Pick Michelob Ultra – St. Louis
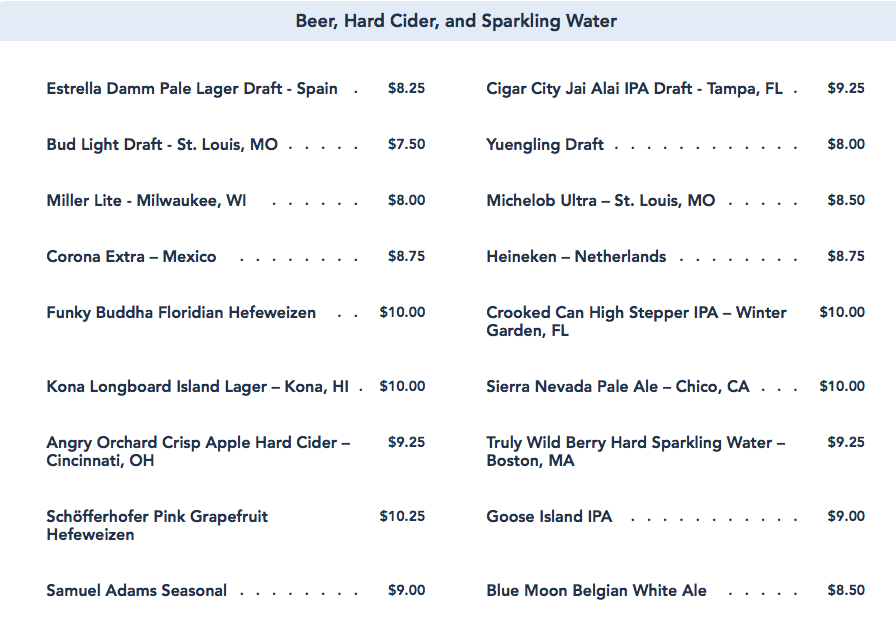 coord(601,200)
